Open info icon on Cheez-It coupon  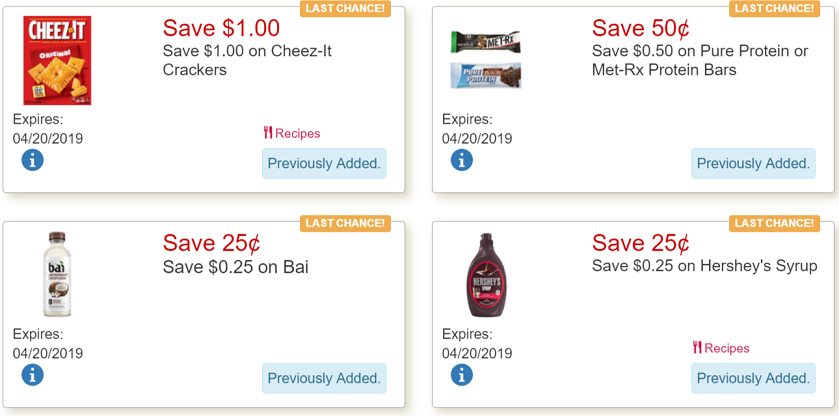pyautogui.click(x=32, y=160)
